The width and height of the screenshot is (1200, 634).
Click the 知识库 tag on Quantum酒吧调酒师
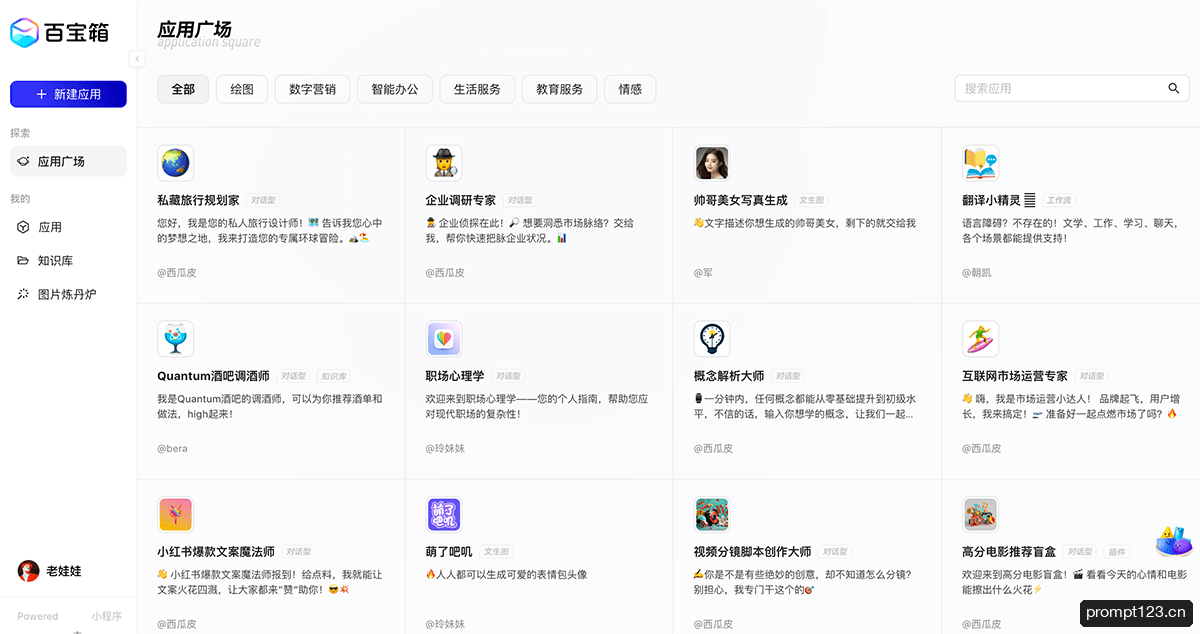click(x=333, y=377)
